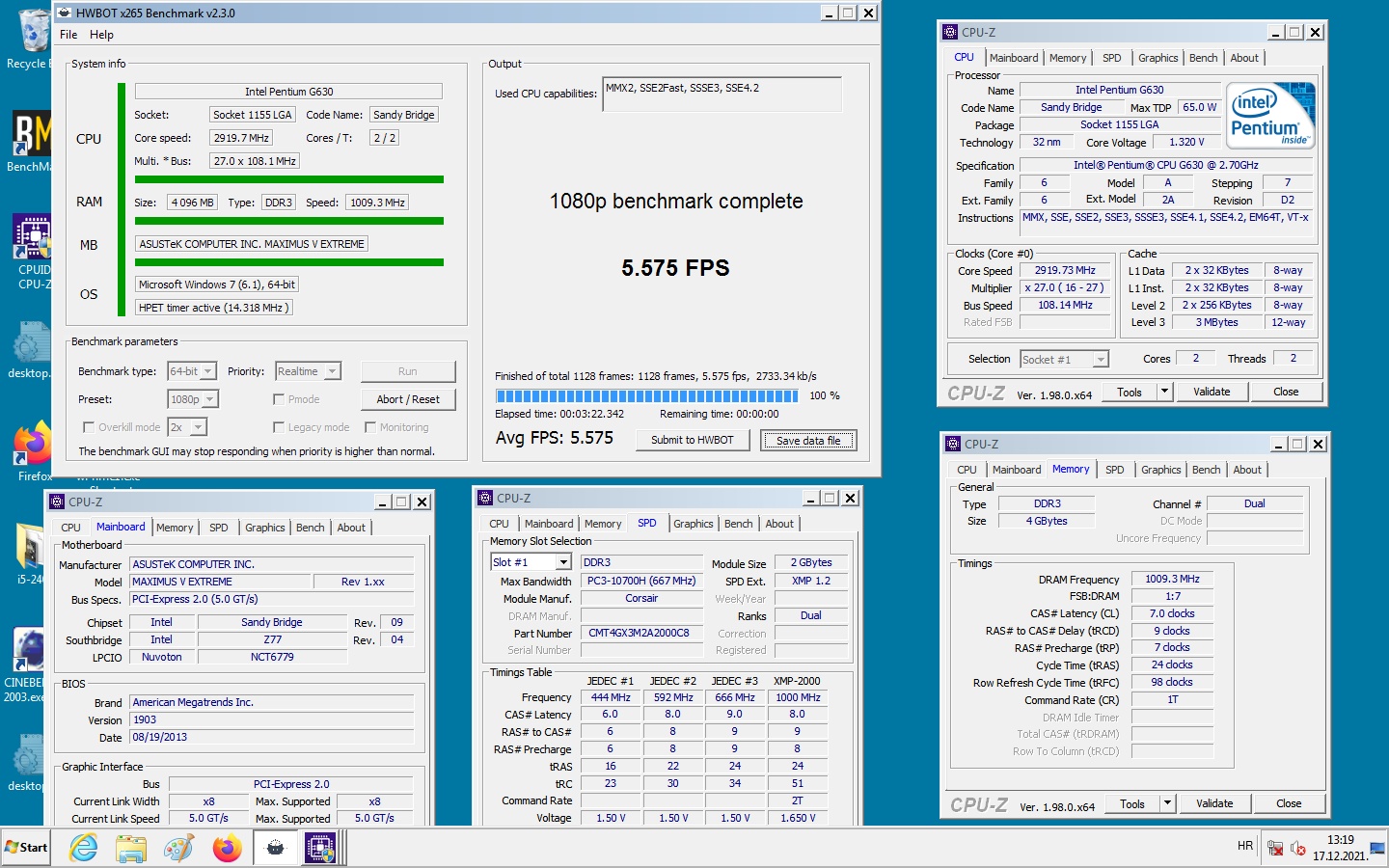
Task: Click the muted volume tray icon
Action: coord(1298,849)
